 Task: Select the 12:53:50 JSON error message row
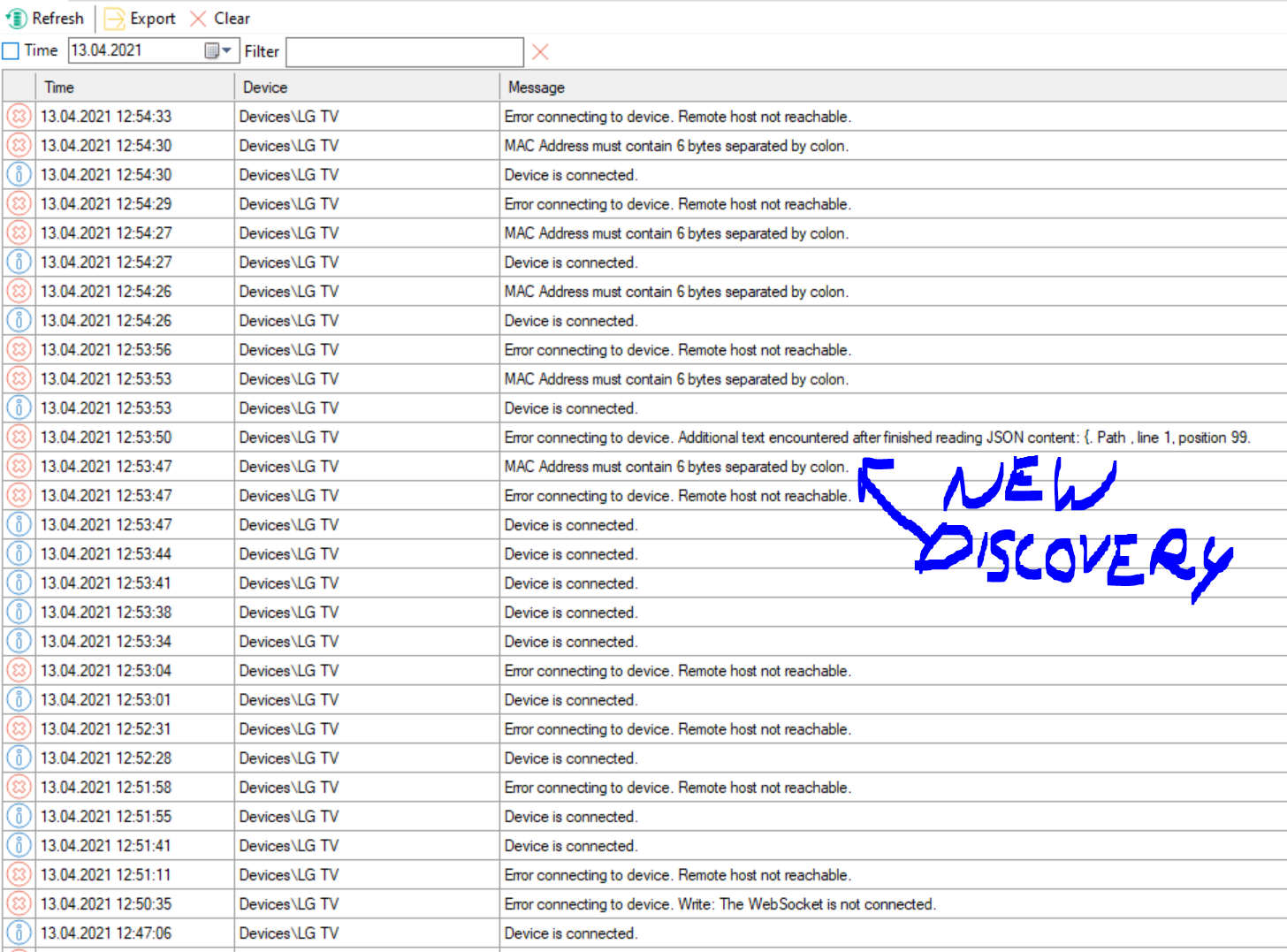[875, 438]
